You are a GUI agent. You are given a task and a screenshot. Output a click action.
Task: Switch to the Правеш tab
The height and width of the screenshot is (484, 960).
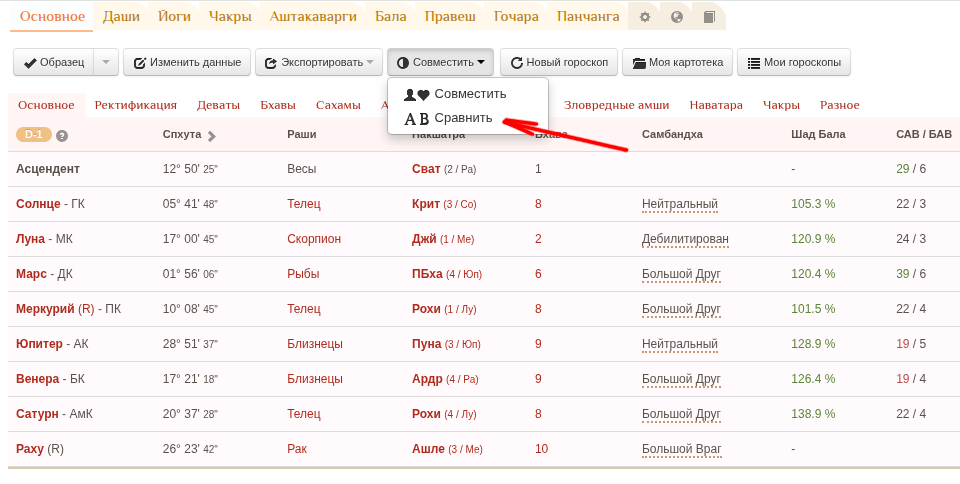pos(450,17)
